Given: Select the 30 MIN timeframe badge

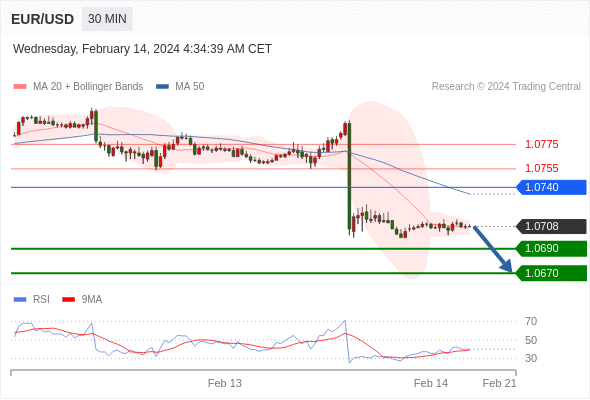Looking at the screenshot, I should point(107,19).
